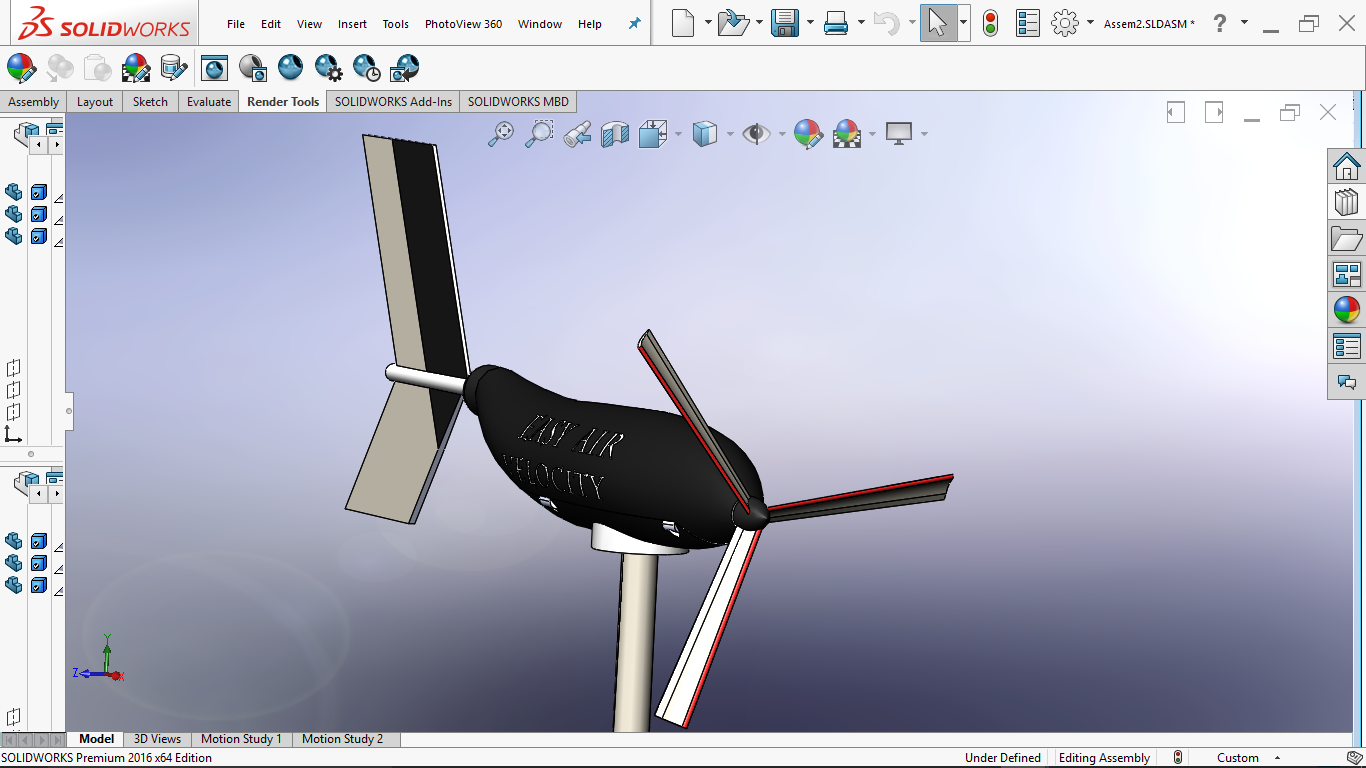Viewport: 1366px width, 768px height.
Task: Open the Window menu
Action: click(x=540, y=24)
